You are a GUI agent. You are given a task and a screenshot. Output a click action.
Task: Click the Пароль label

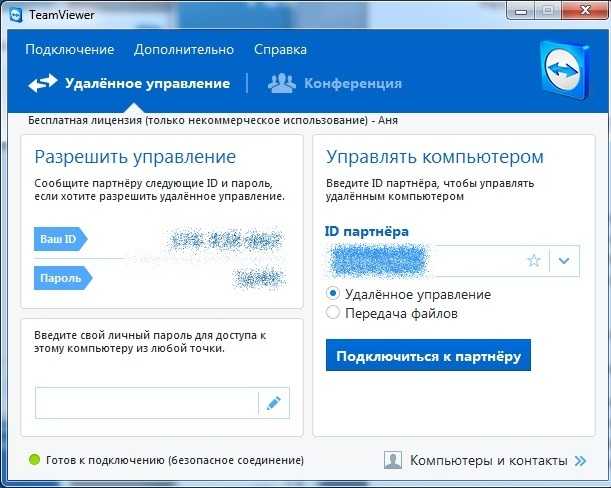coord(63,278)
